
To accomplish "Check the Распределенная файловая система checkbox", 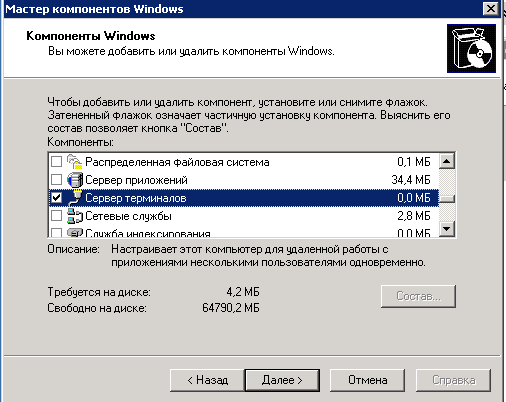I will [56, 162].
